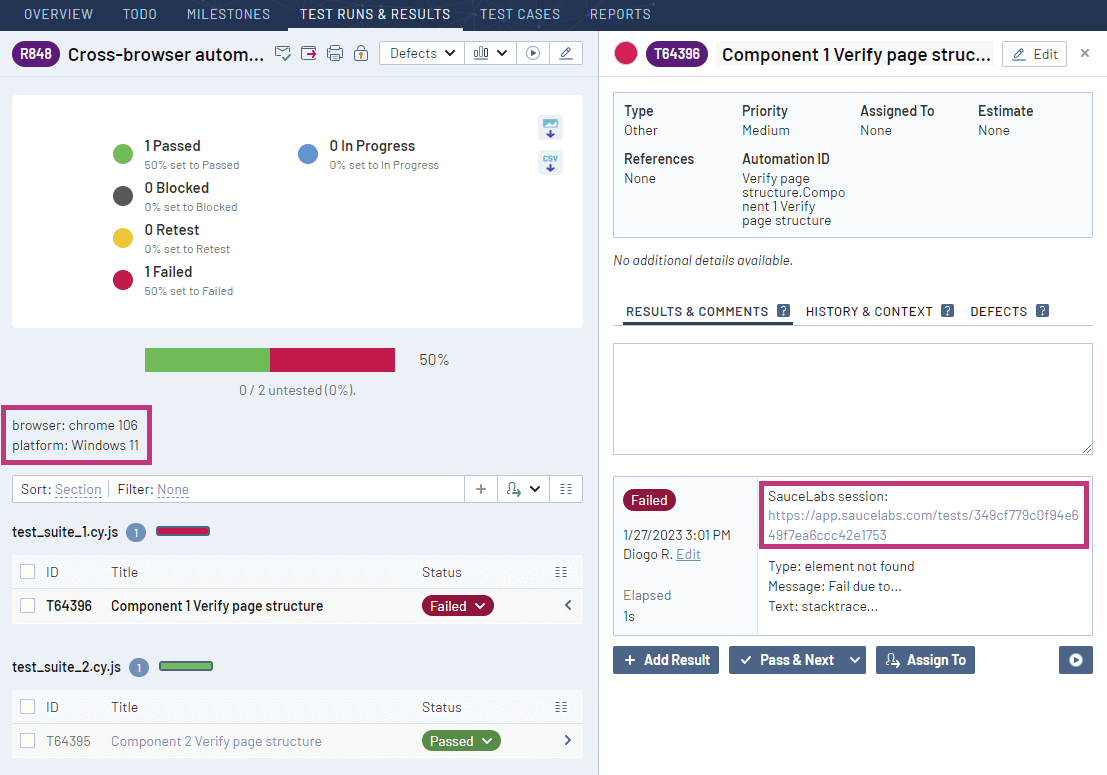Switch to the TEST CASES tab
This screenshot has width=1107, height=775.
pyautogui.click(x=520, y=14)
